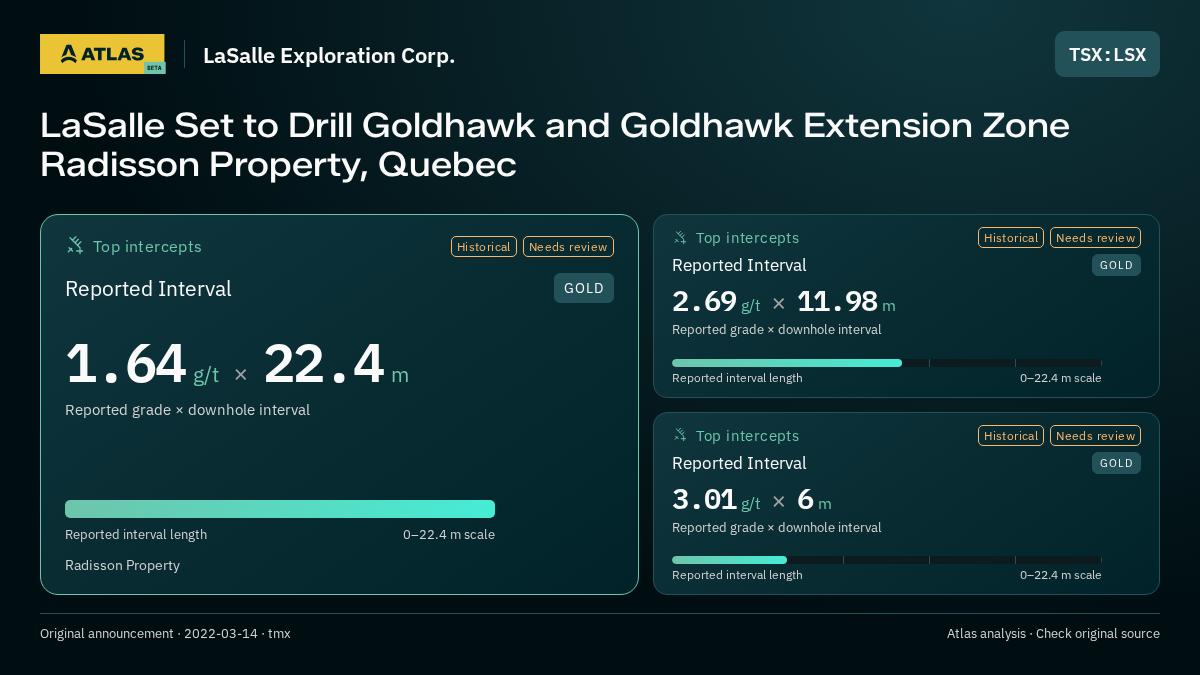Click 'Reported Interval' heading in the 3.01 g/t card
Viewport: 1200px width, 675px height.
click(739, 463)
